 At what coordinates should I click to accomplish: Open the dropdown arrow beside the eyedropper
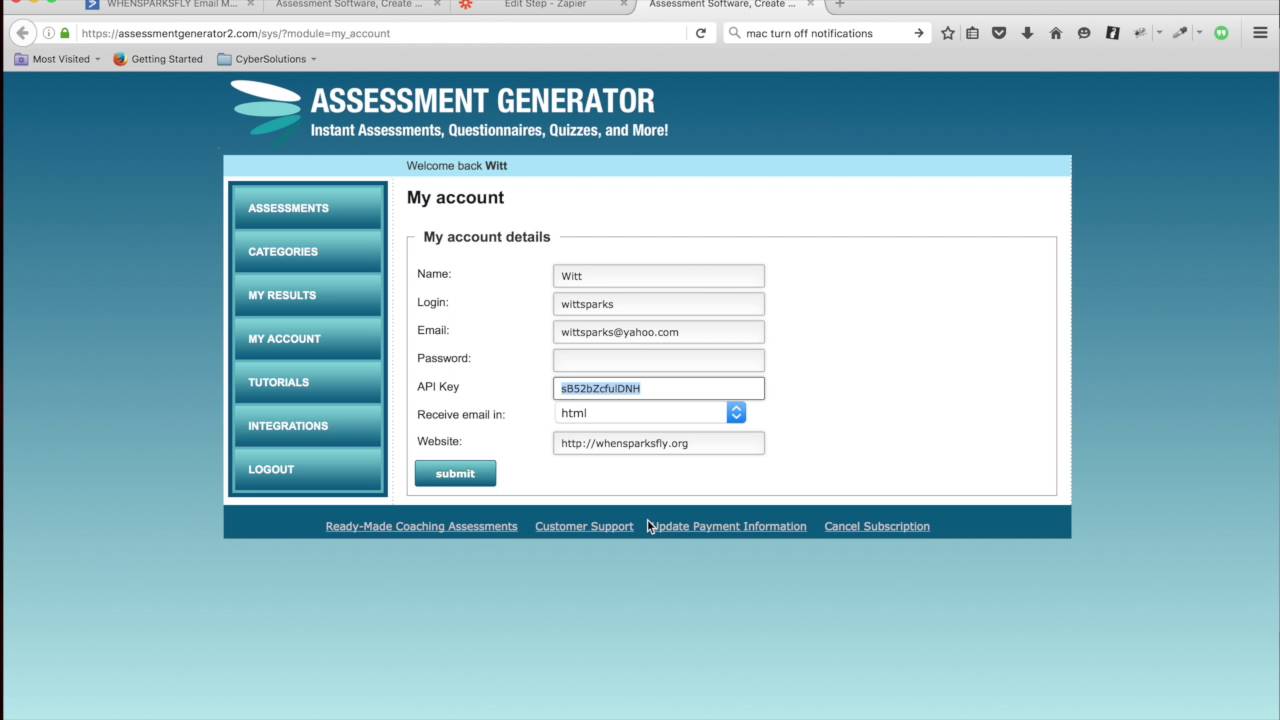(1199, 33)
